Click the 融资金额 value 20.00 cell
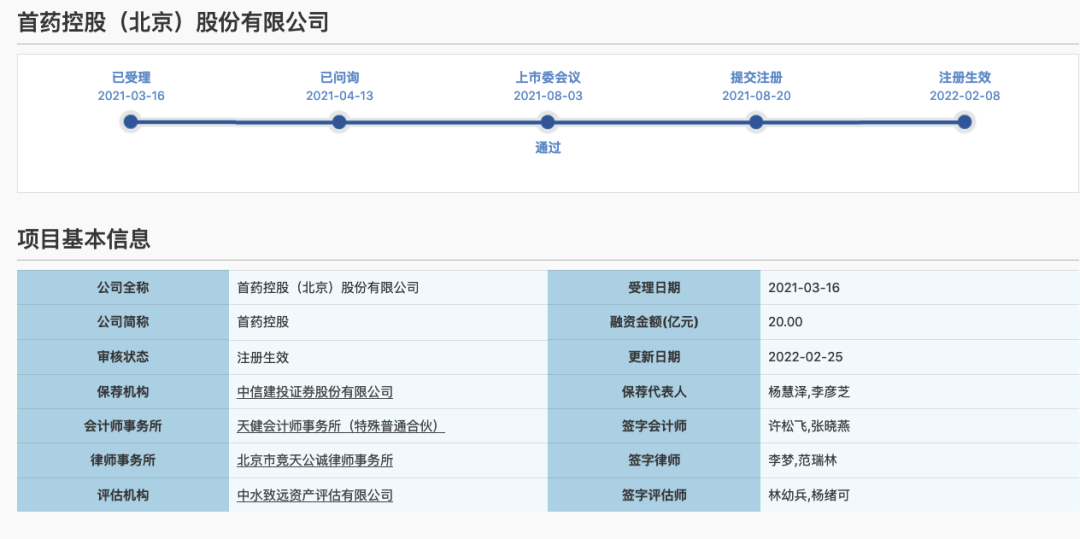The height and width of the screenshot is (539, 1080). [x=785, y=322]
